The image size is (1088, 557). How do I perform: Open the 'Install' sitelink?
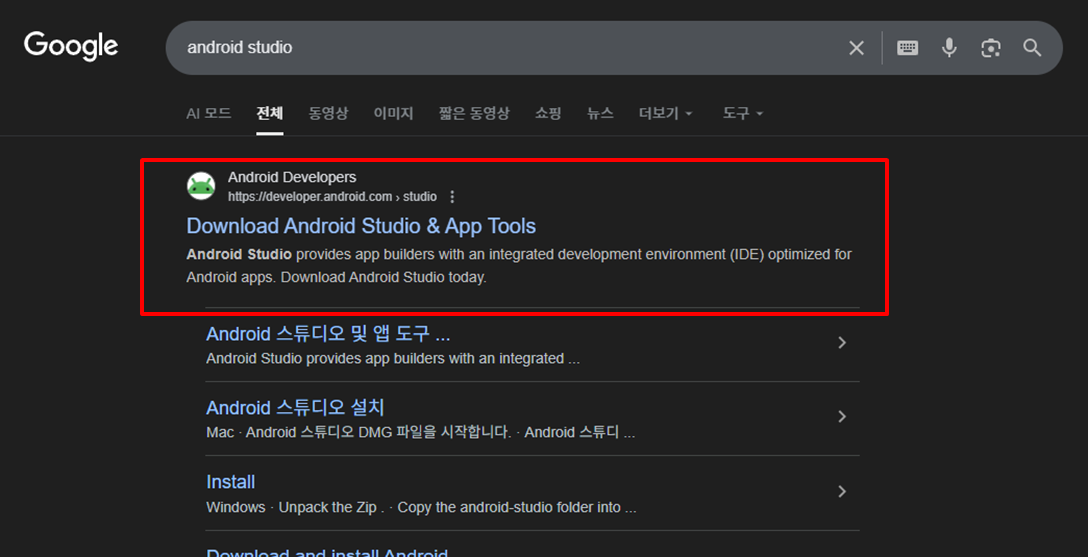click(230, 482)
